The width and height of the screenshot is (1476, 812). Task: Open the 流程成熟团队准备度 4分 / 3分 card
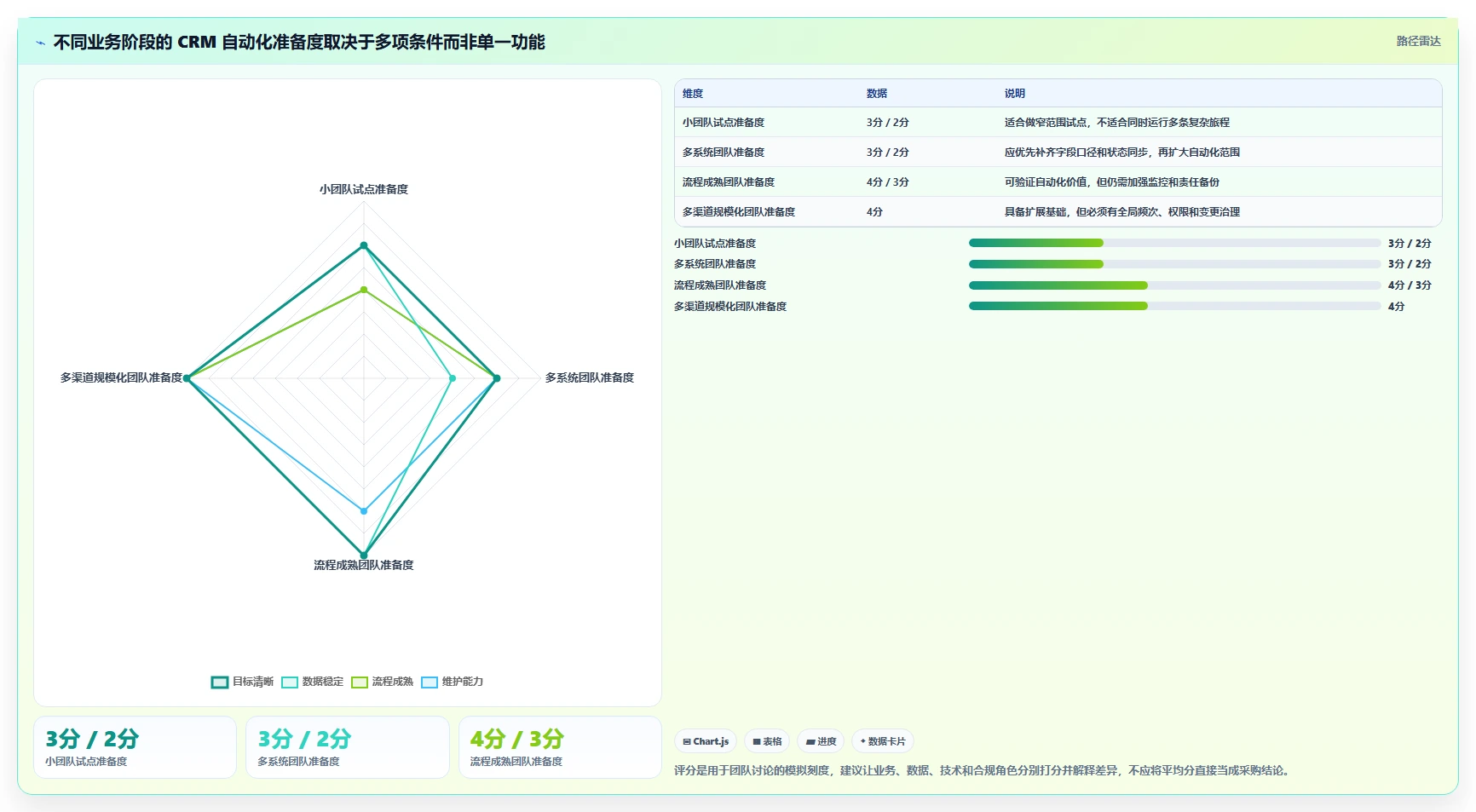[560, 747]
